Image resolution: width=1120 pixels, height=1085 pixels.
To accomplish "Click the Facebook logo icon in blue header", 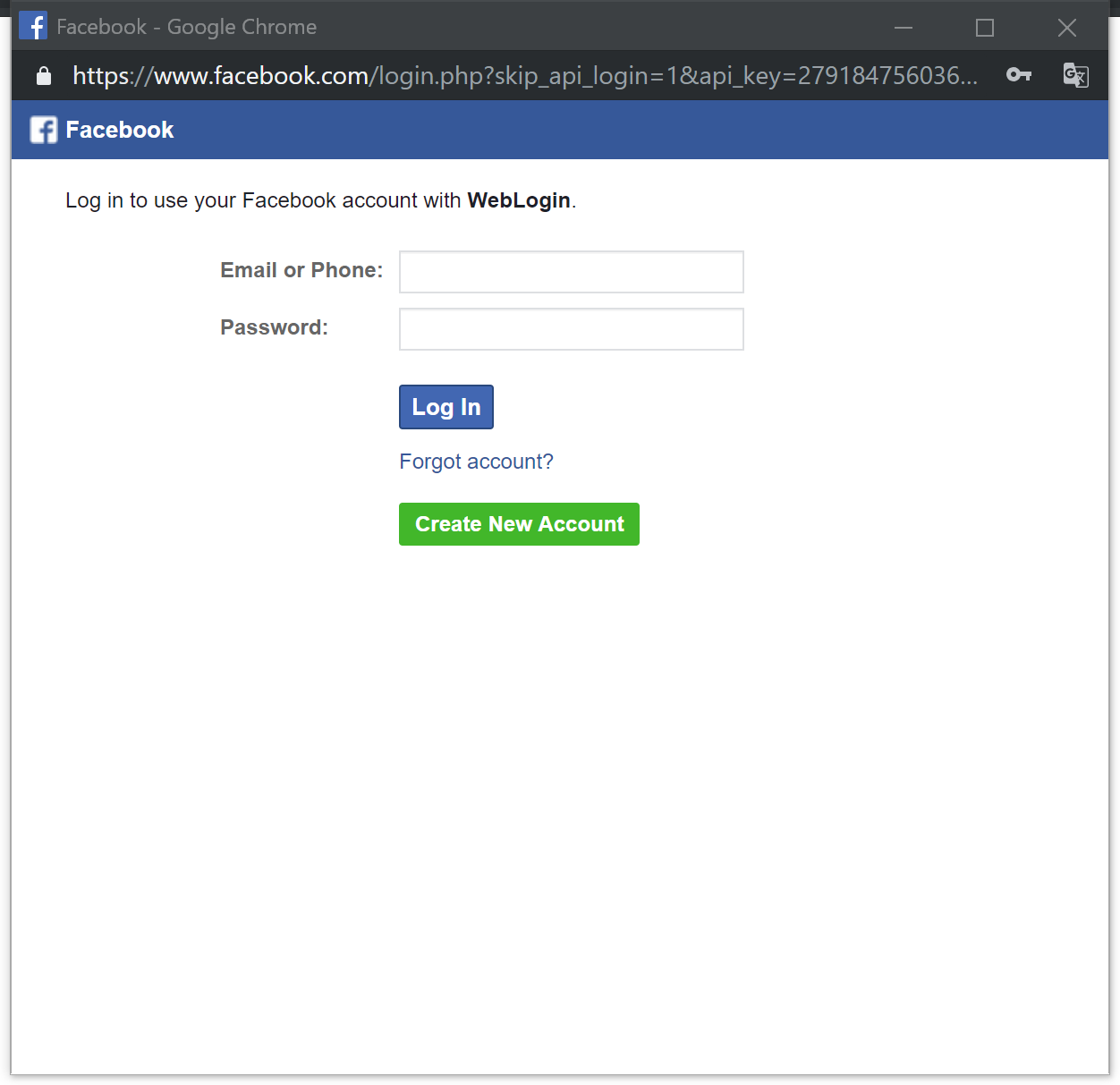I will (44, 130).
